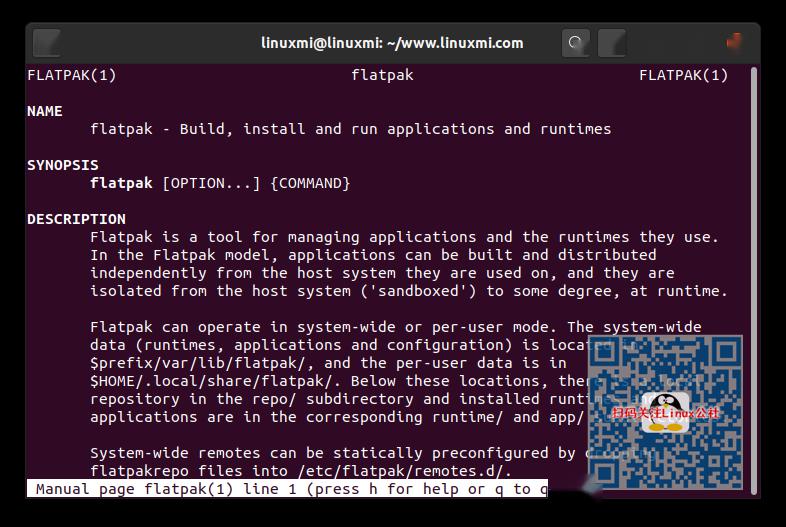Click the NAME section heading
Image resolution: width=786 pixels, height=527 pixels.
(45, 111)
